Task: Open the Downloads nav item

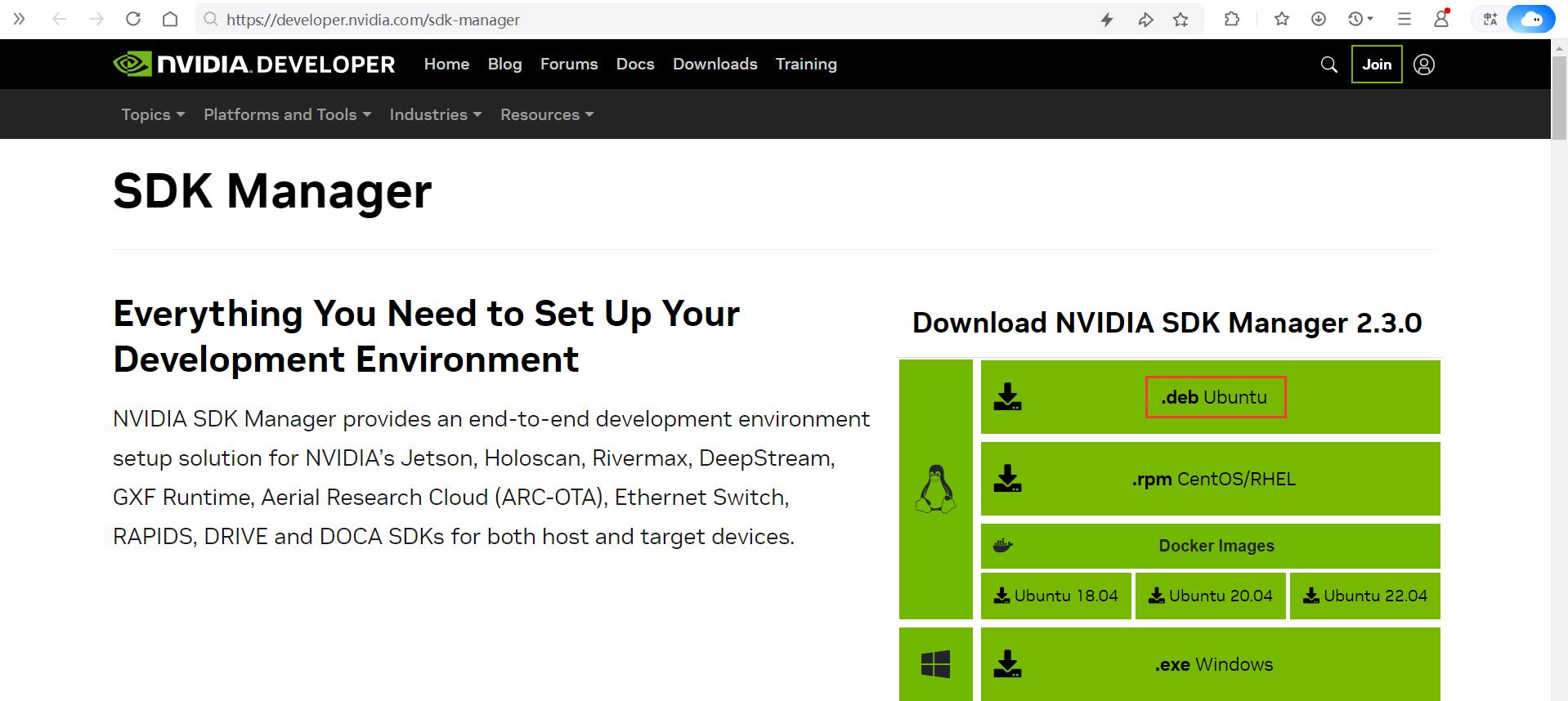Action: 715,64
